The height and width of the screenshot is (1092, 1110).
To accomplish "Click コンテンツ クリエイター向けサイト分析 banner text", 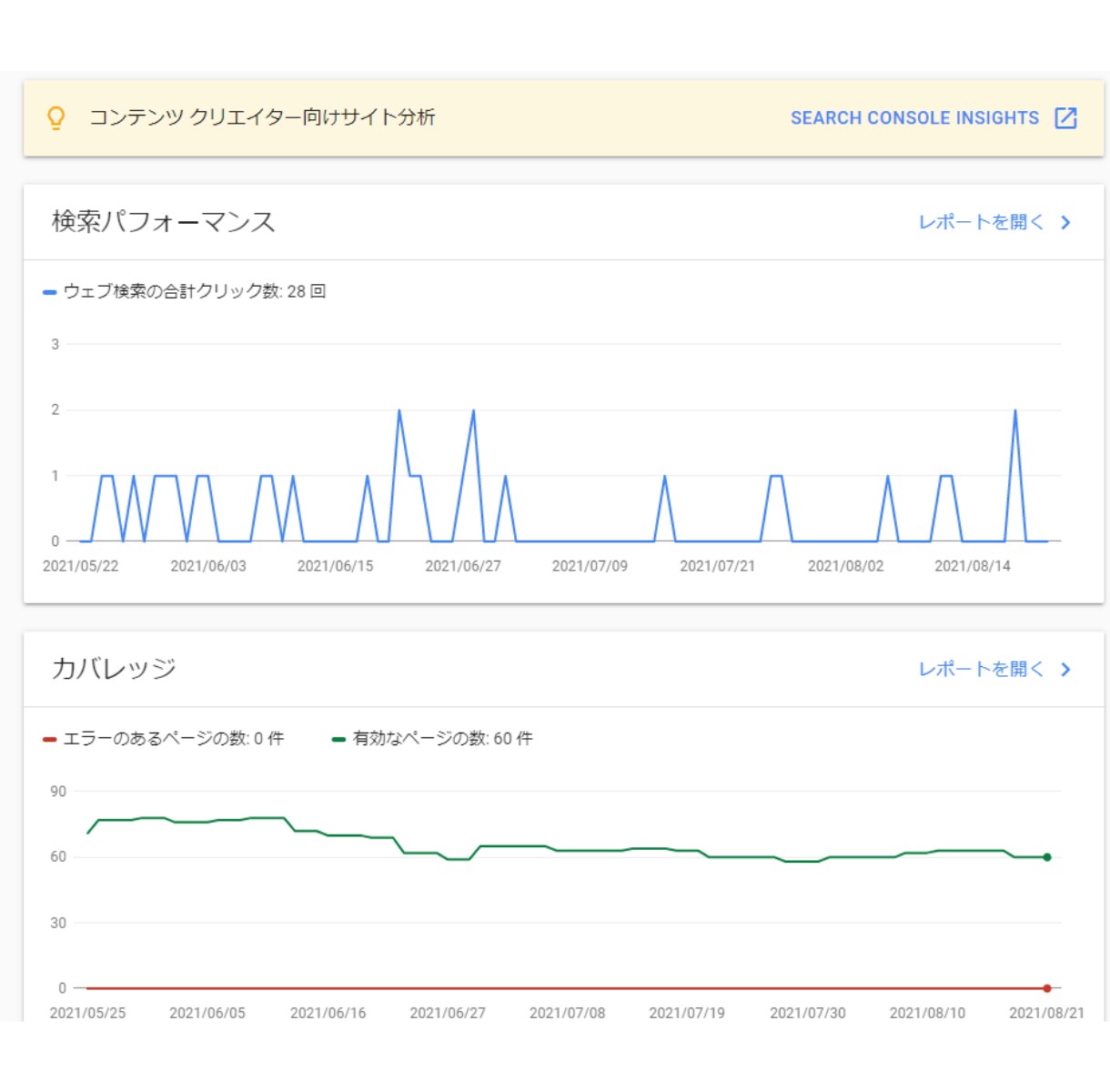I will [x=262, y=117].
